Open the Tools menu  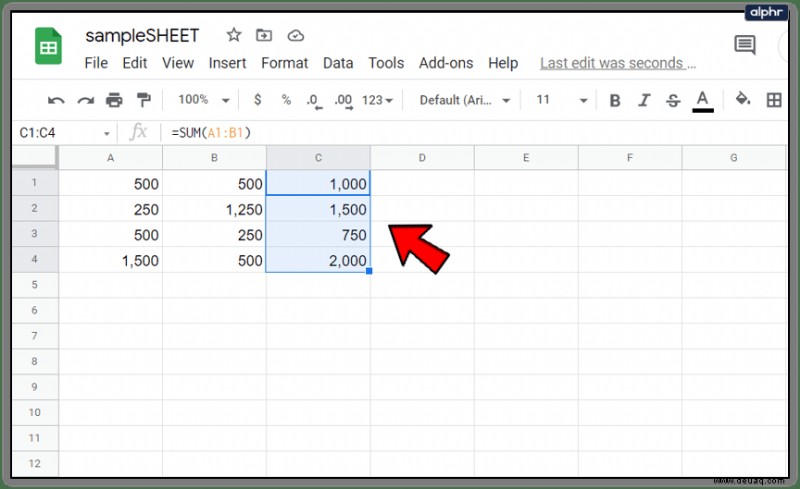[x=386, y=63]
